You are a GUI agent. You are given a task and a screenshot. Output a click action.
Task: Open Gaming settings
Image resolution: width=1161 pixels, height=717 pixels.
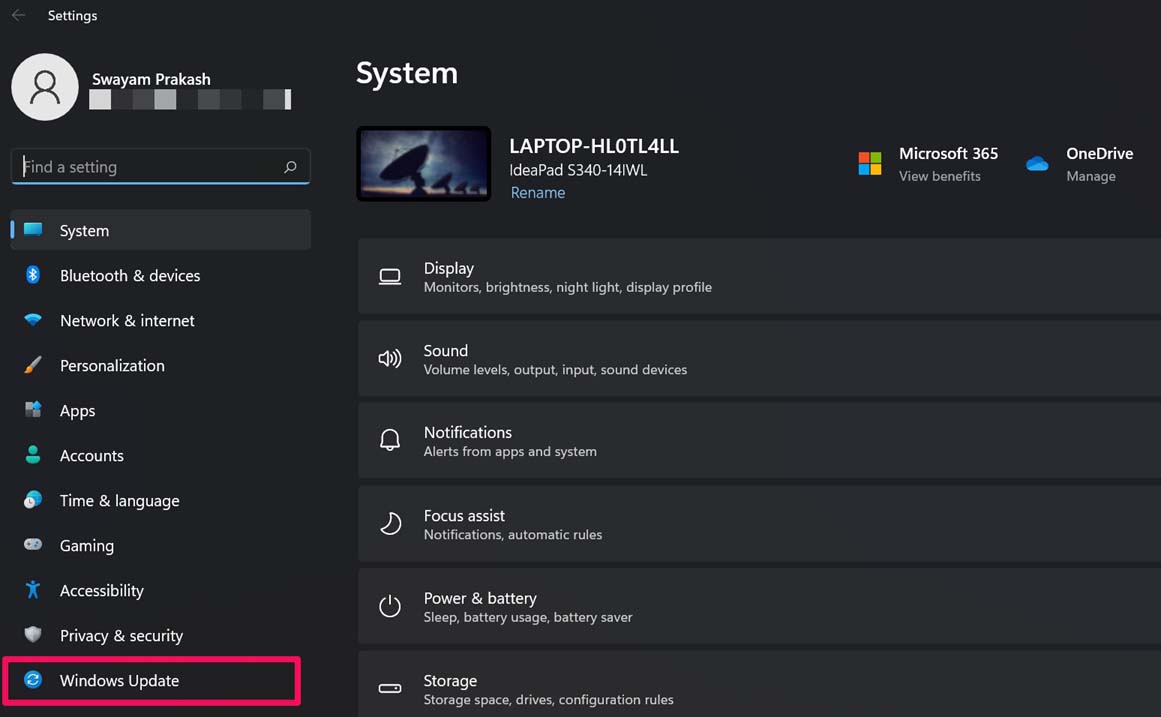[87, 545]
